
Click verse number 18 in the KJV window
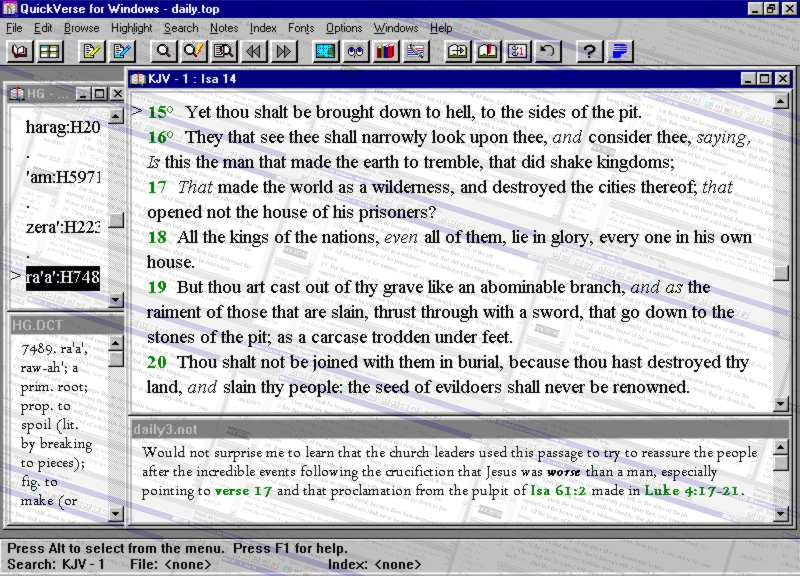tap(157, 237)
